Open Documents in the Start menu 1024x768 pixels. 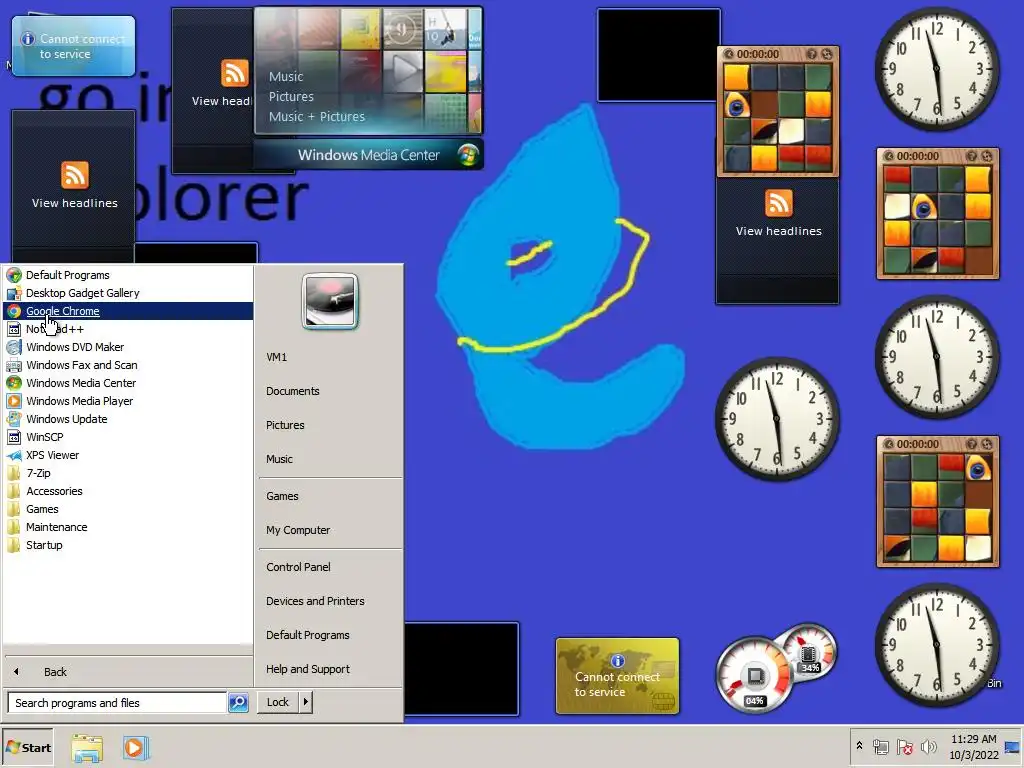coord(330,391)
